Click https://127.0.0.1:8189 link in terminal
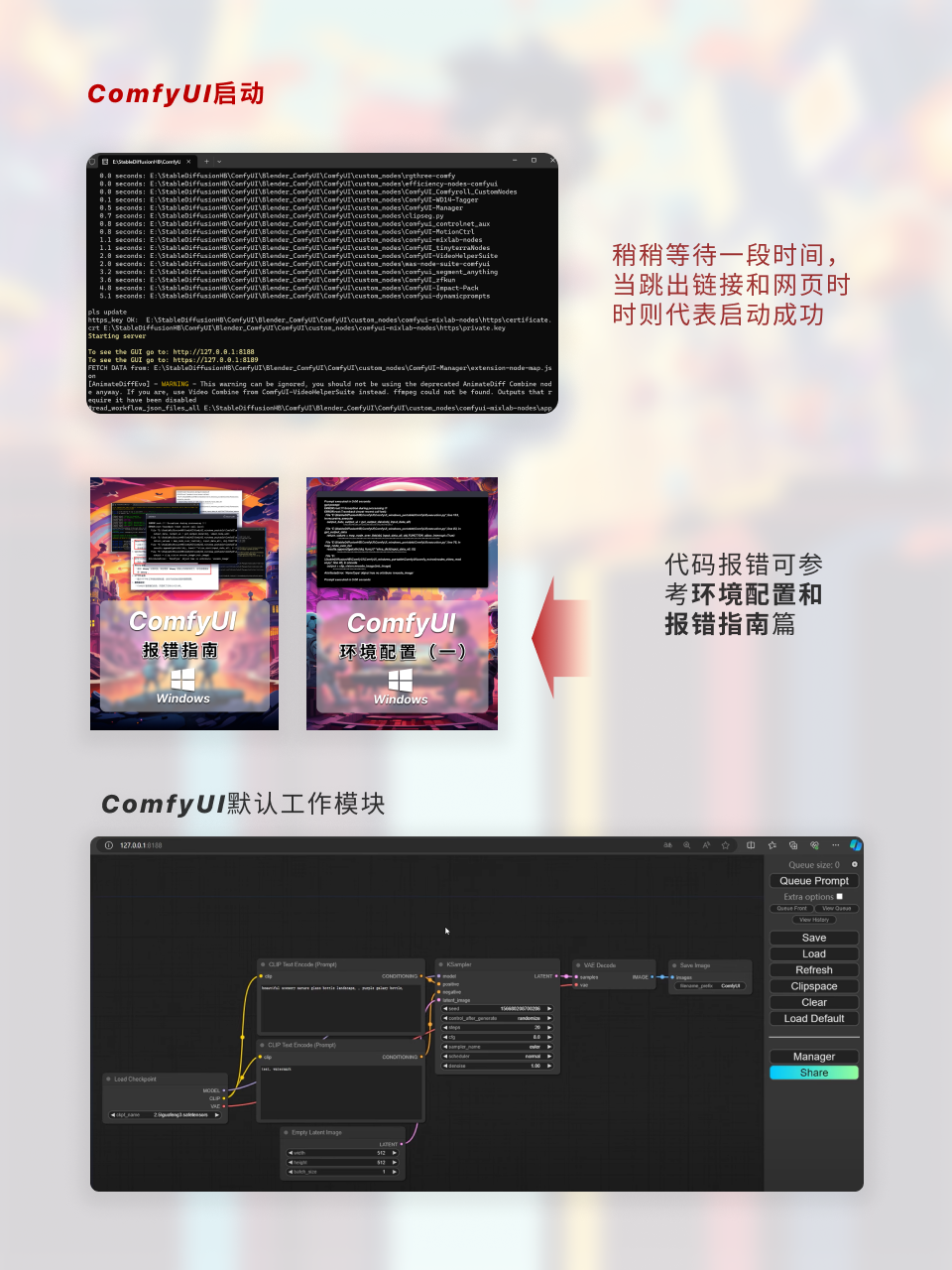 (215, 360)
